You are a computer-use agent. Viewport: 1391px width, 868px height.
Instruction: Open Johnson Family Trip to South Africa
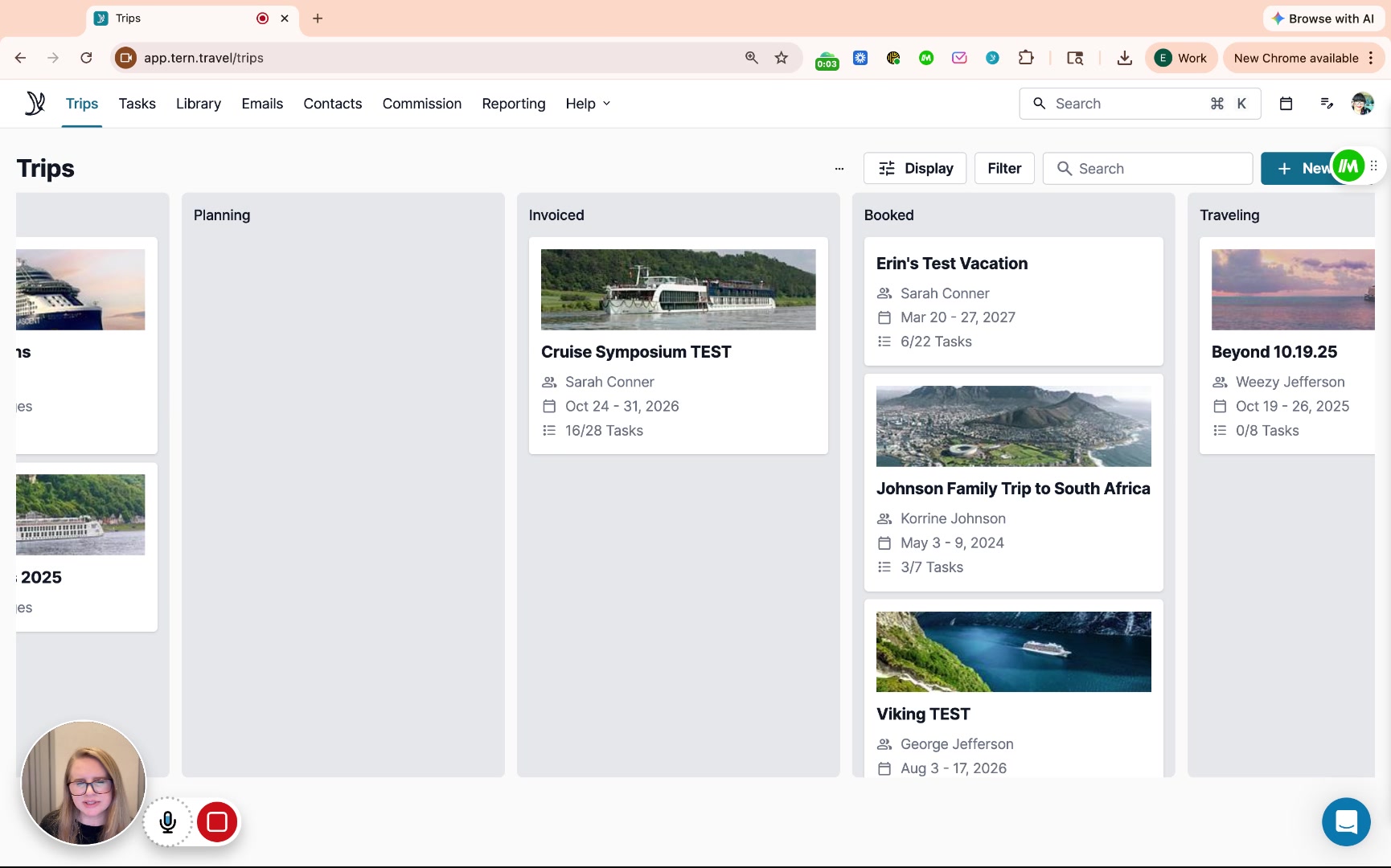(x=1012, y=489)
